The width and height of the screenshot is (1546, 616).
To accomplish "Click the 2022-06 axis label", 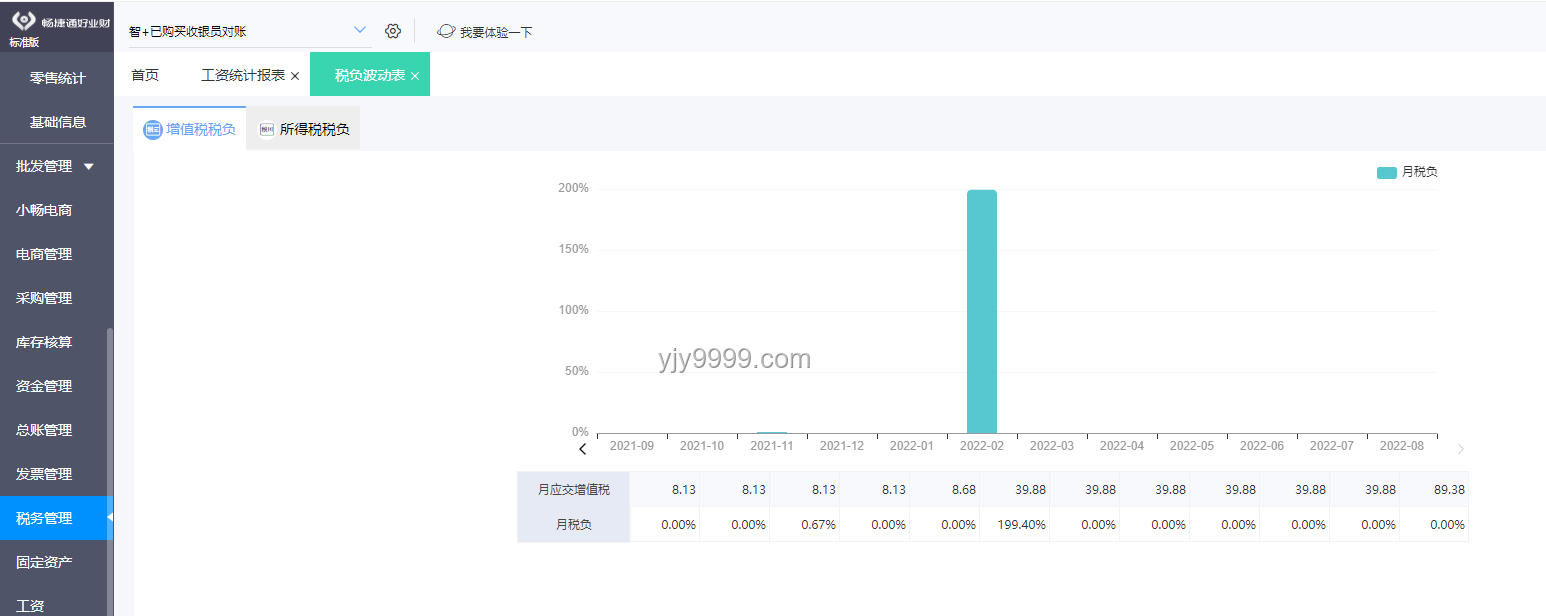I will tap(1262, 446).
